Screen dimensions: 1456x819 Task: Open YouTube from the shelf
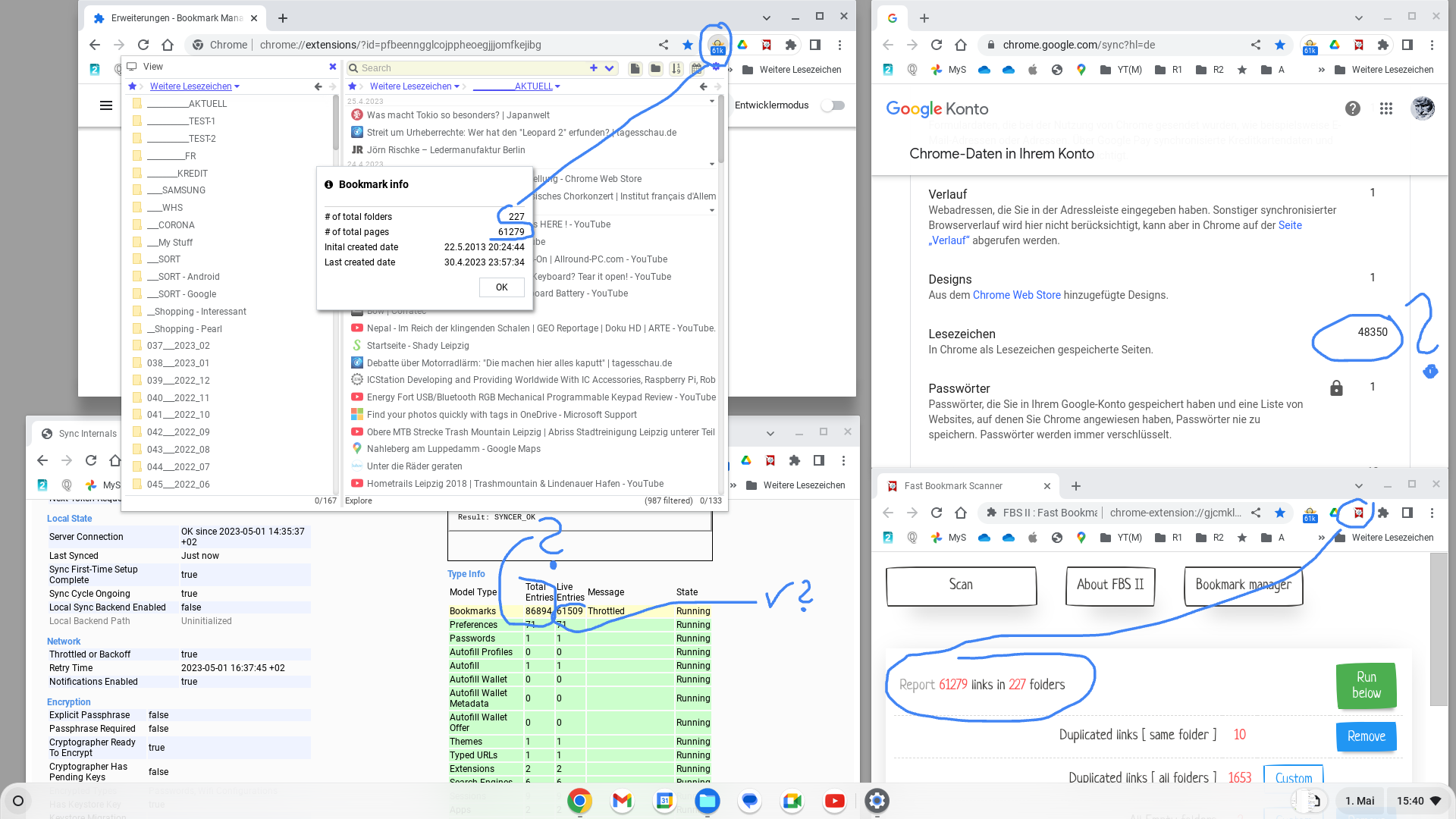click(834, 801)
